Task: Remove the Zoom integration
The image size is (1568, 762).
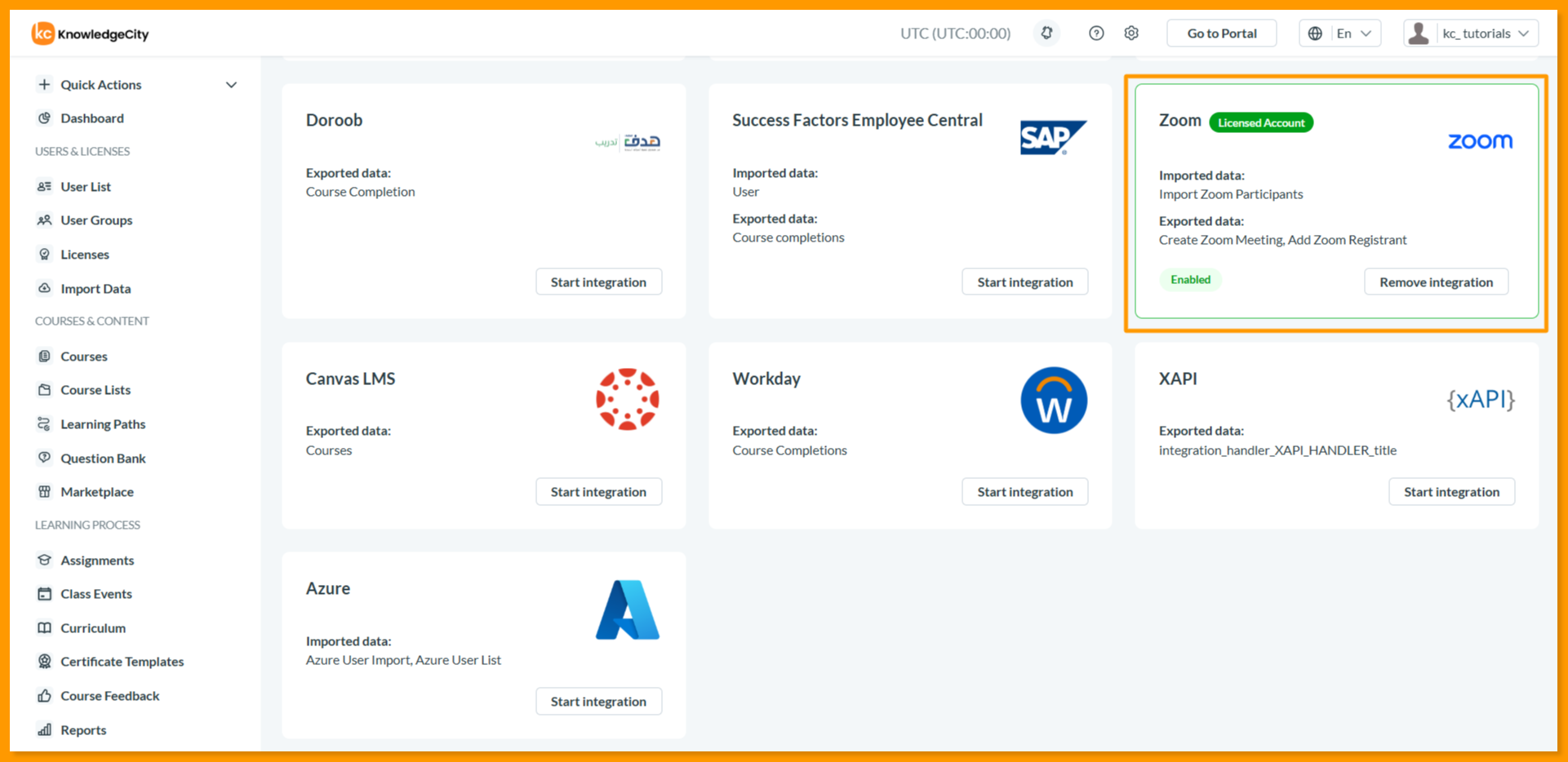Action: (x=1436, y=282)
